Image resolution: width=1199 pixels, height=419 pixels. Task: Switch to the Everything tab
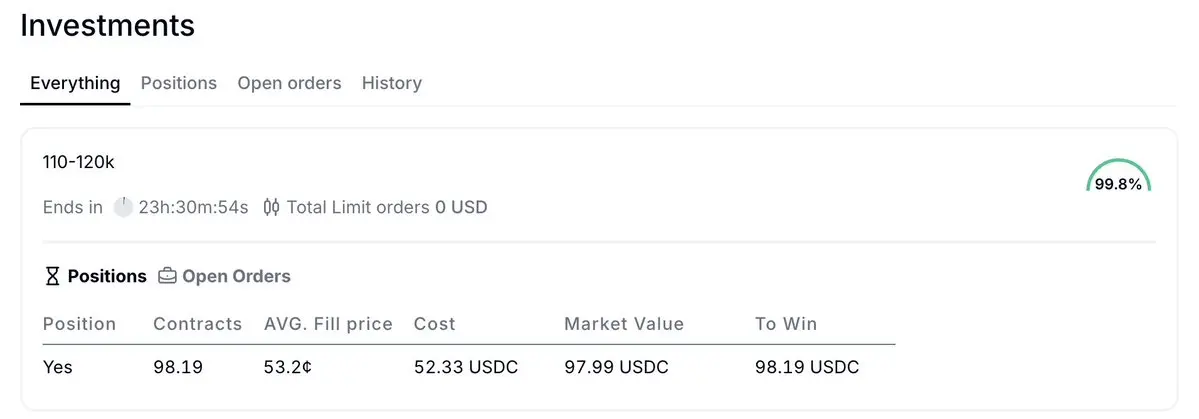click(x=75, y=83)
